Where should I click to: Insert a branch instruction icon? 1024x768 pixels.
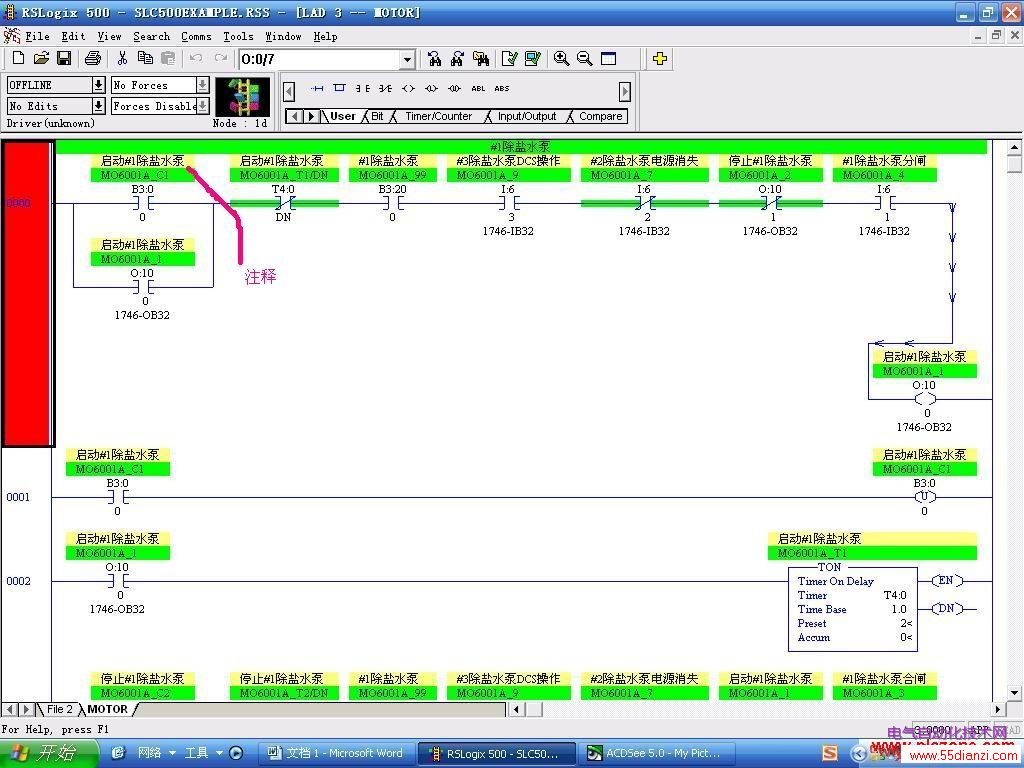click(339, 88)
